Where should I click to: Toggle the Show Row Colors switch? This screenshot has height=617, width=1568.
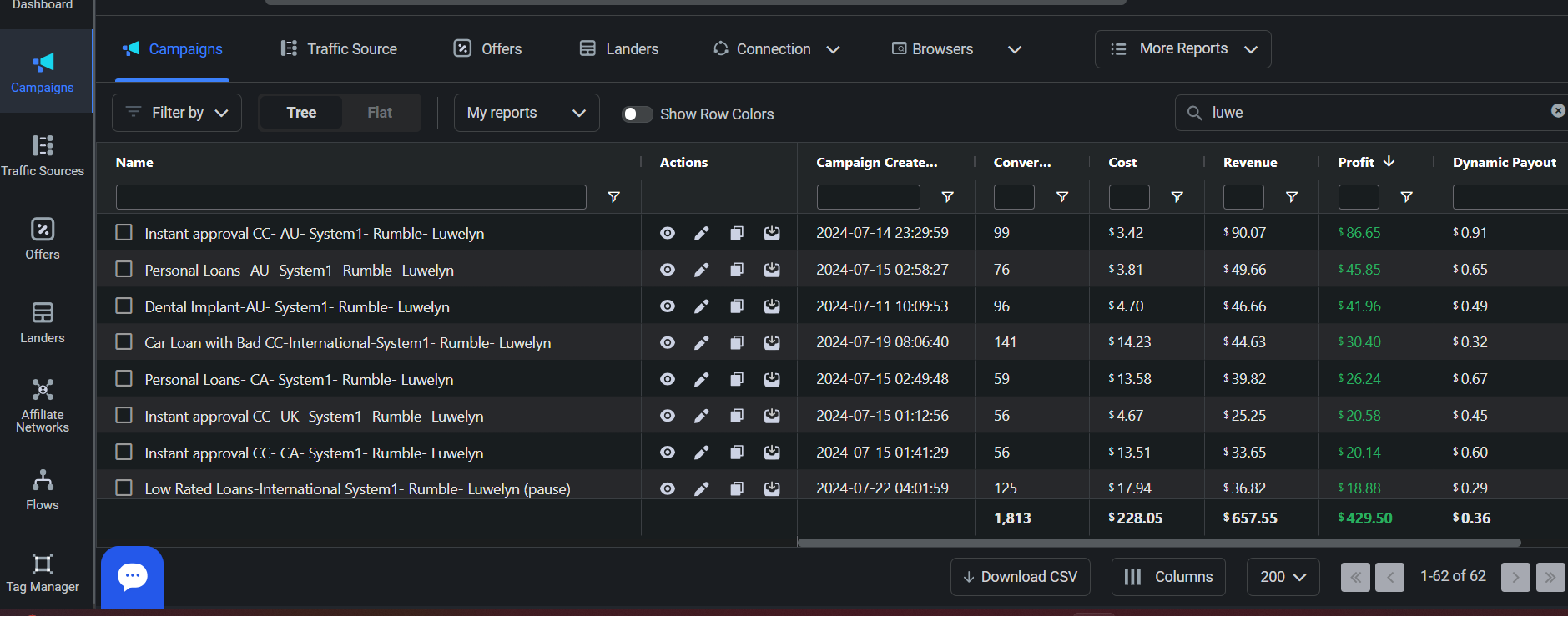(638, 114)
